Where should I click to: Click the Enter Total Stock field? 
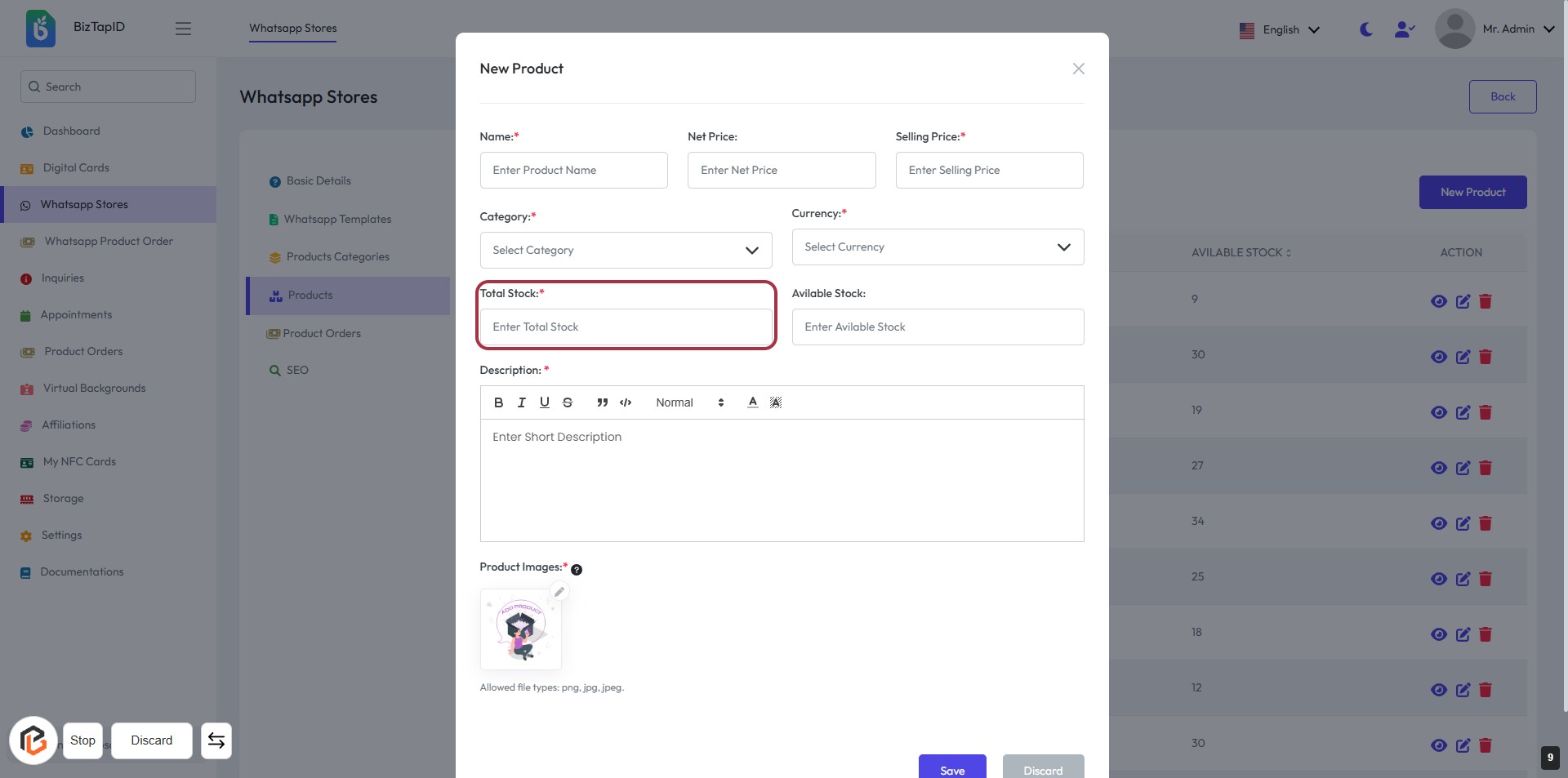point(626,327)
